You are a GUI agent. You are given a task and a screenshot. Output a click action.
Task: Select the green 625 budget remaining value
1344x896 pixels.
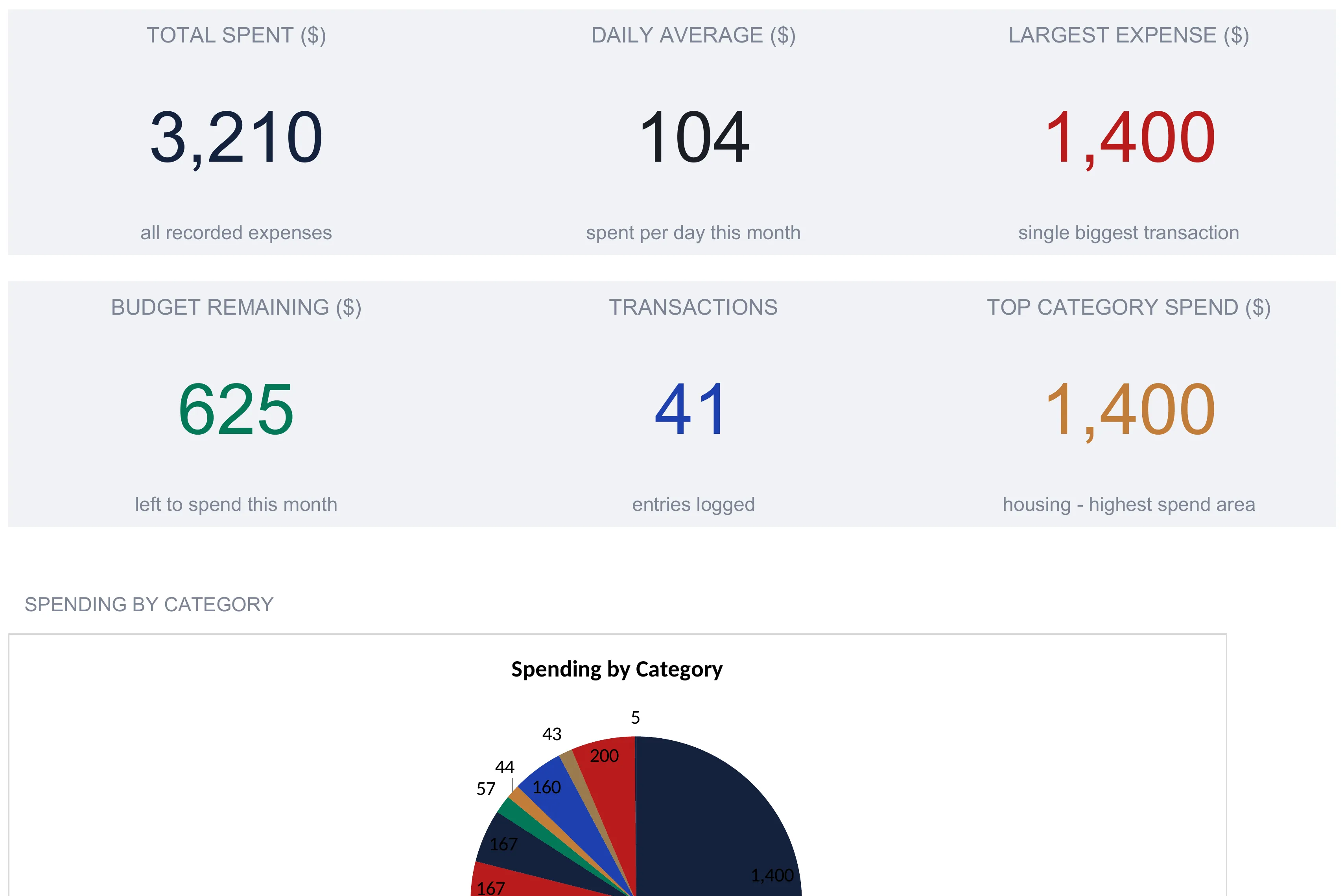click(x=236, y=409)
